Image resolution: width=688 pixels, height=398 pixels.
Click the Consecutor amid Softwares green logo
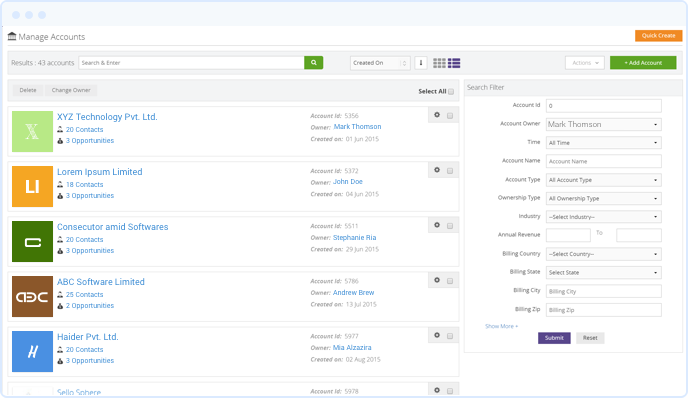(32, 241)
